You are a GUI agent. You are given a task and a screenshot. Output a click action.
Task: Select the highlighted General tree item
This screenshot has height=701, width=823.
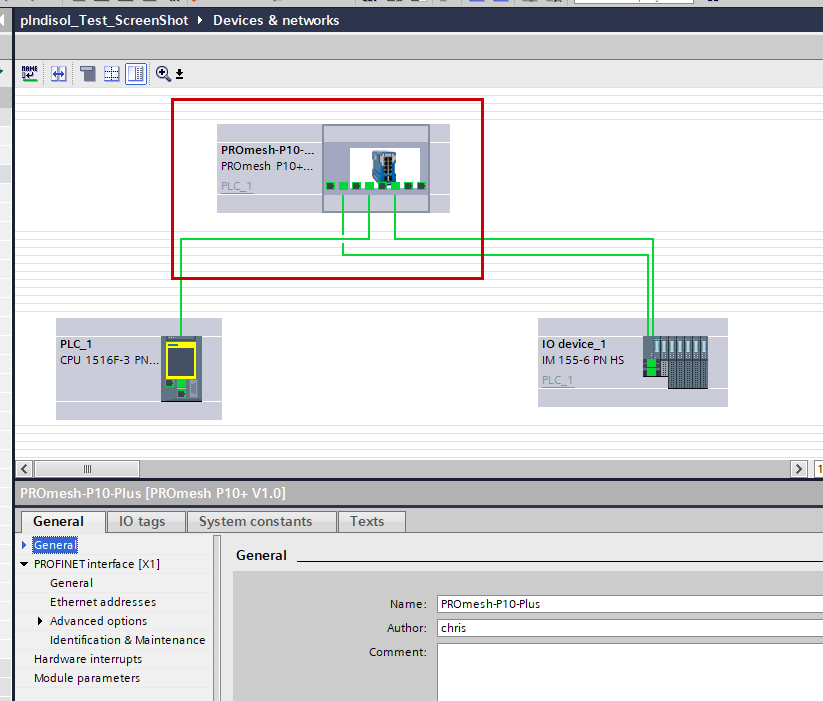click(55, 545)
